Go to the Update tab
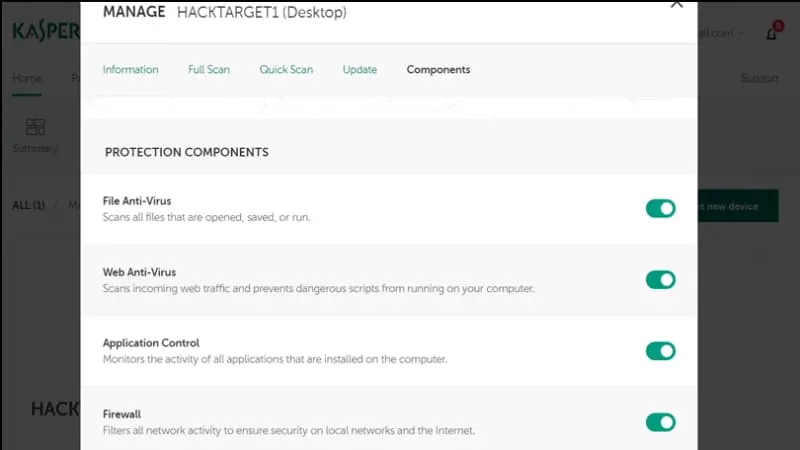Screen dimensions: 800x450 [360, 69]
